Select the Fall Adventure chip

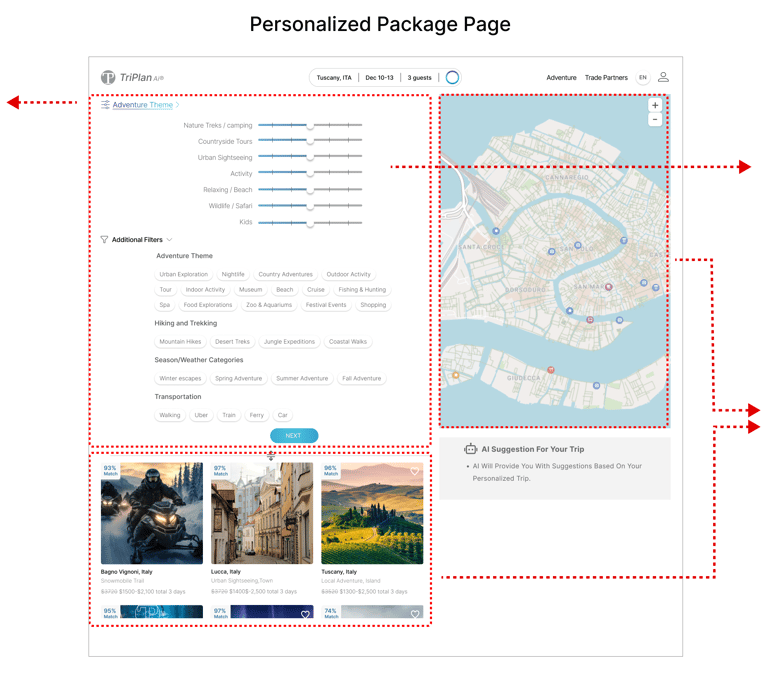pos(361,378)
